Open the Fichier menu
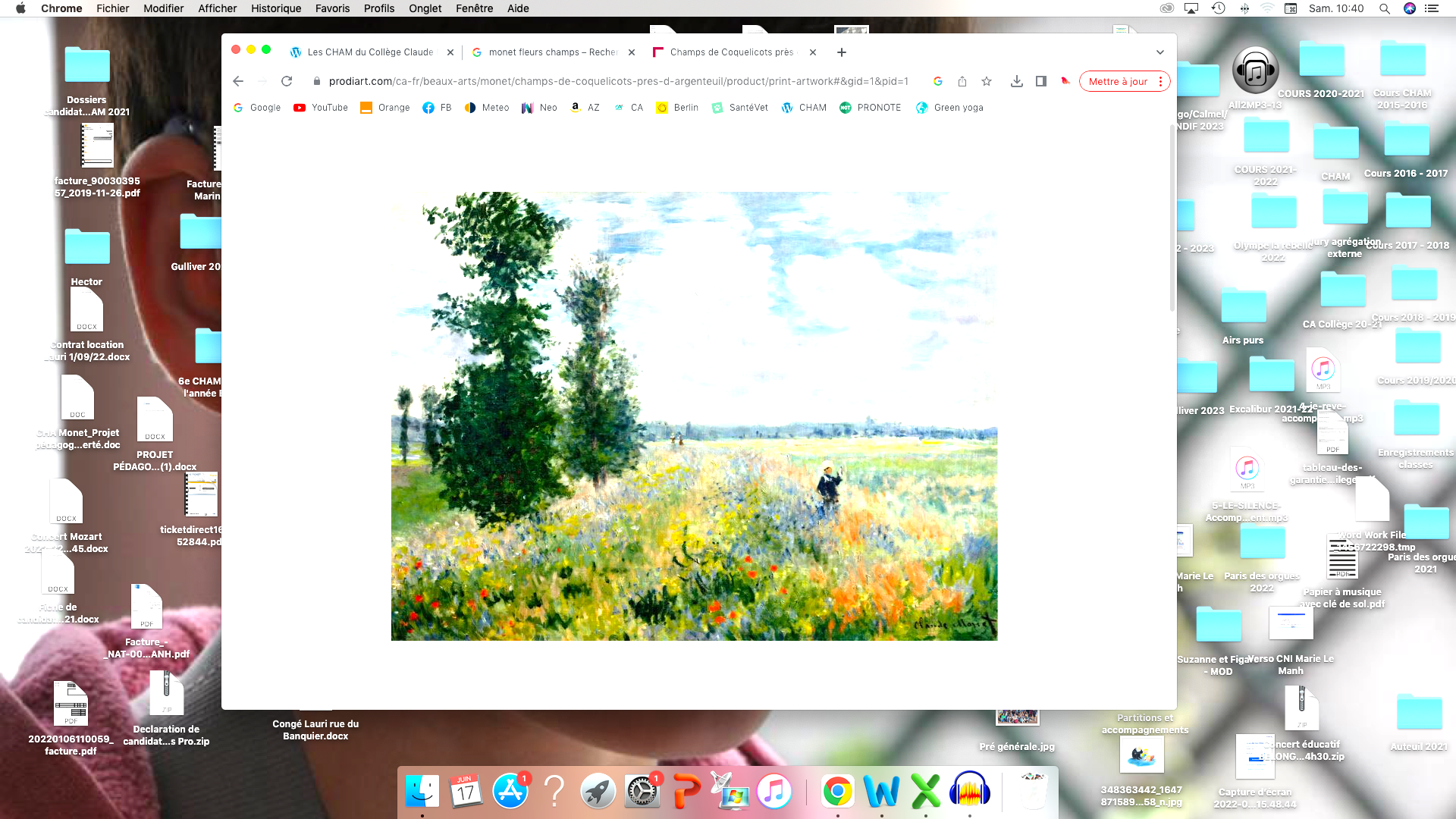The width and height of the screenshot is (1456, 819). pos(113,8)
